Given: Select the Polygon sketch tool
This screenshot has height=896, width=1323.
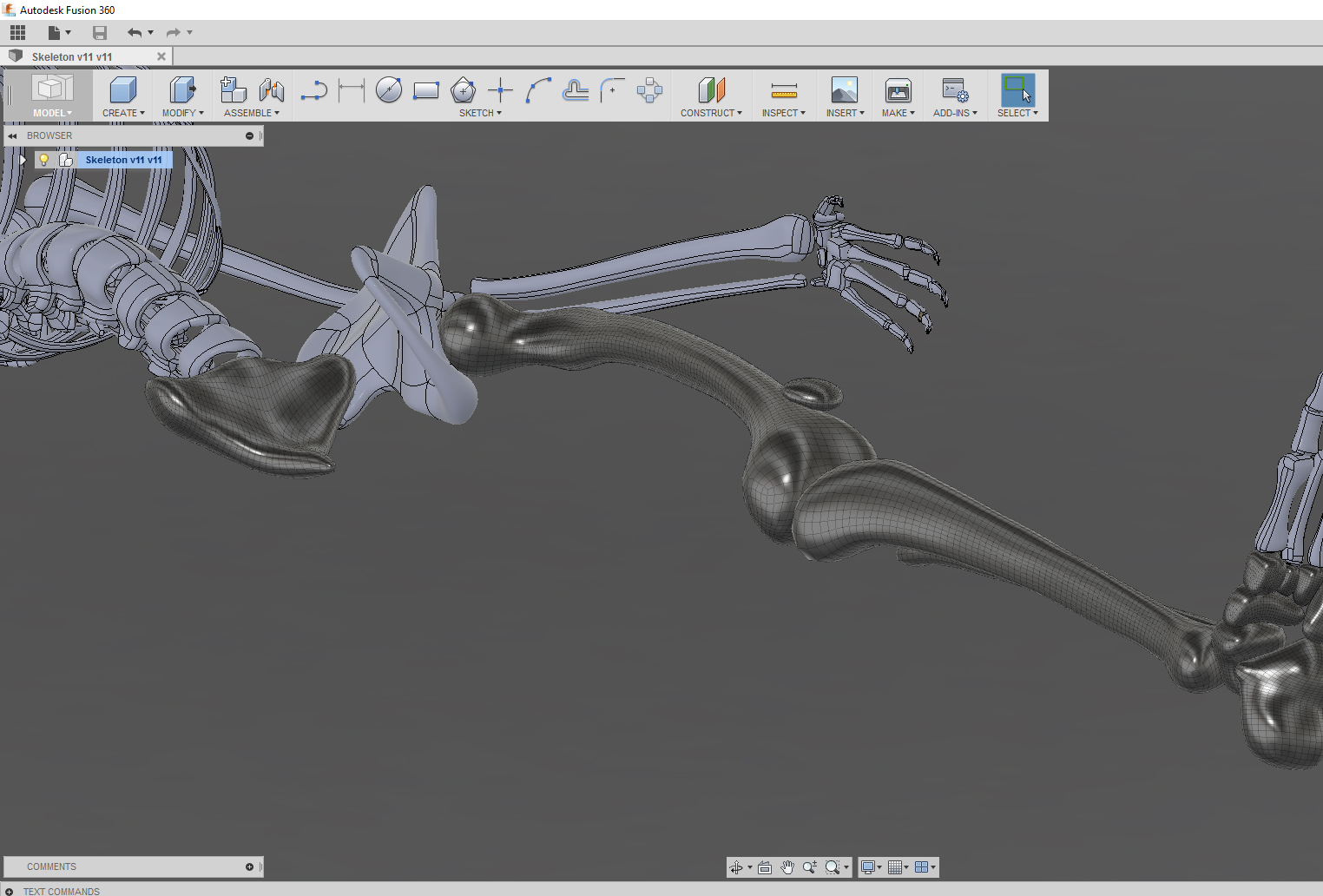Looking at the screenshot, I should point(464,89).
